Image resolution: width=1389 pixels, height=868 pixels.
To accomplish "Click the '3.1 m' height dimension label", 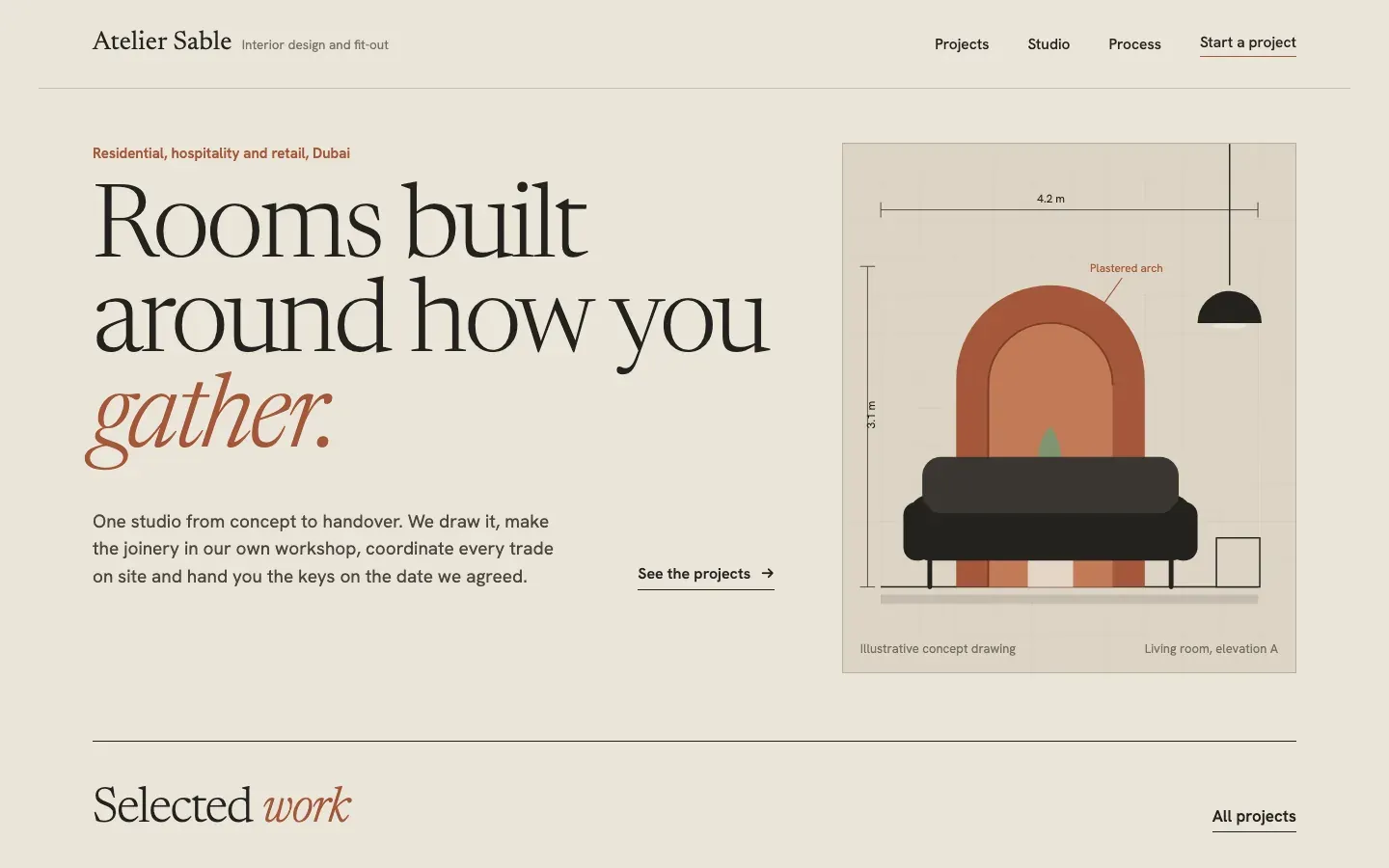I will [x=871, y=415].
